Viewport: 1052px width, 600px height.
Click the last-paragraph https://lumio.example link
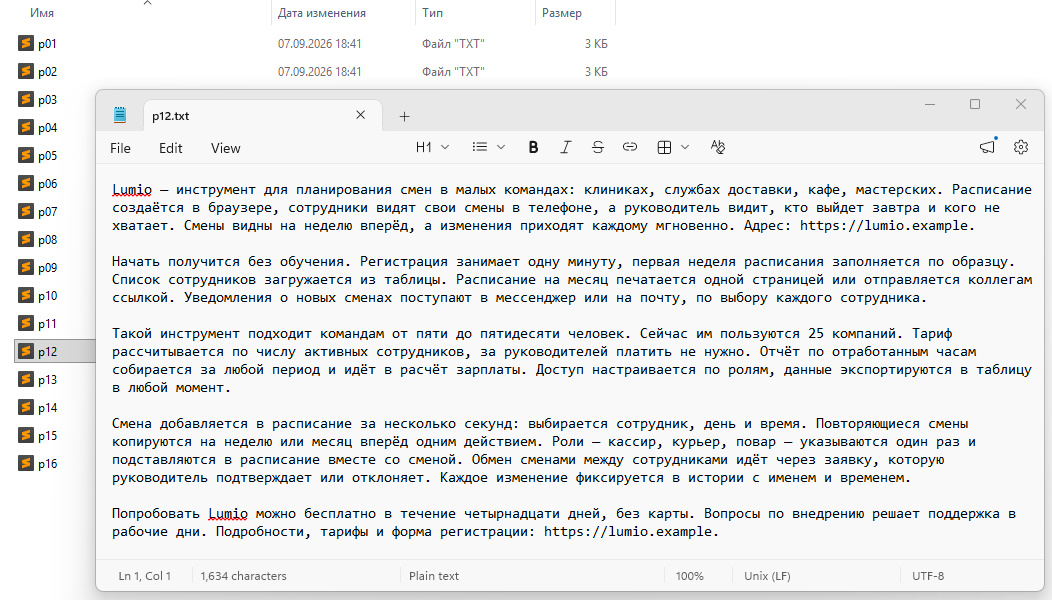pyautogui.click(x=627, y=532)
